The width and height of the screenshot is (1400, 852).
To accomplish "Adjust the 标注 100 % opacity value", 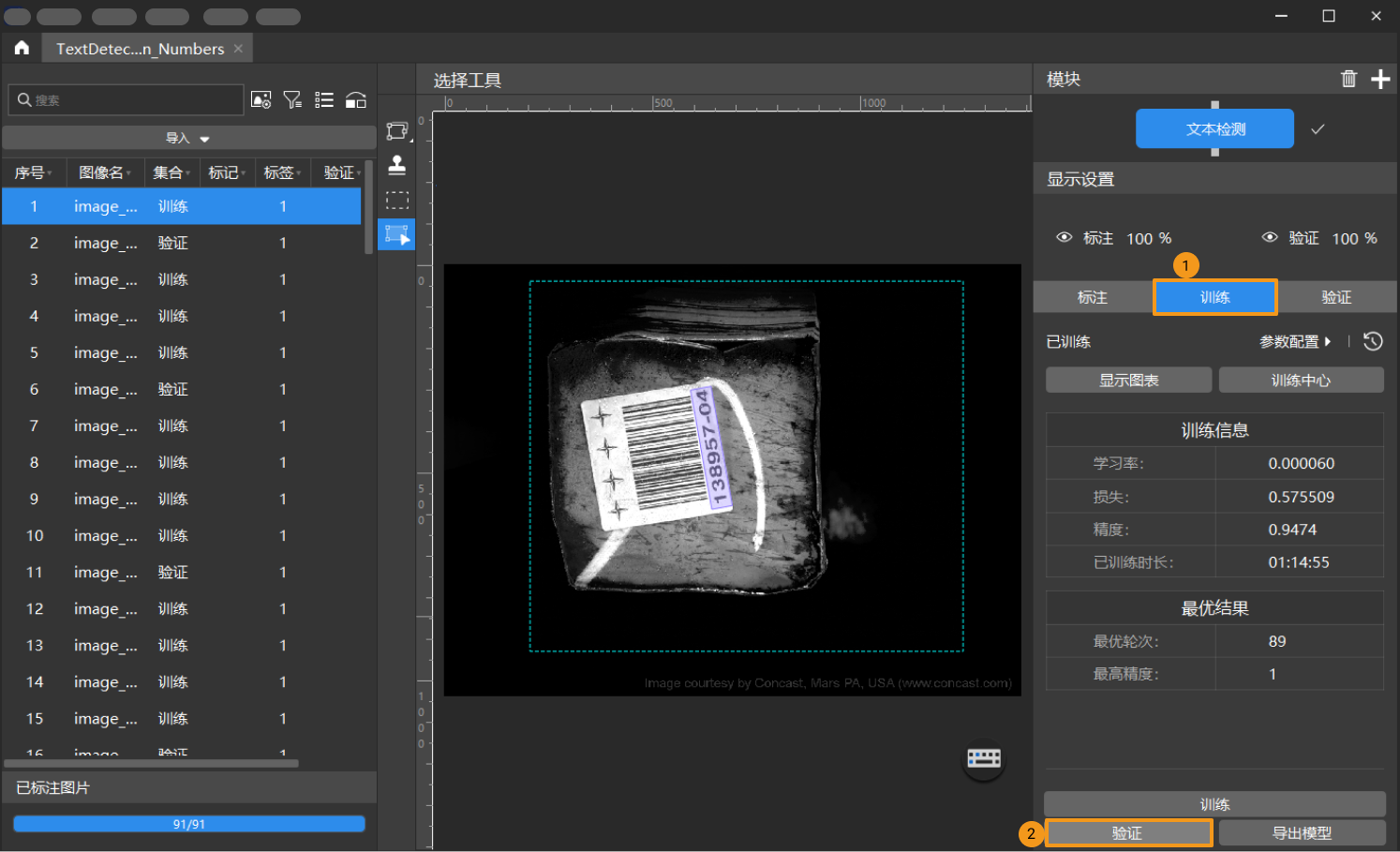I will pyautogui.click(x=1148, y=238).
